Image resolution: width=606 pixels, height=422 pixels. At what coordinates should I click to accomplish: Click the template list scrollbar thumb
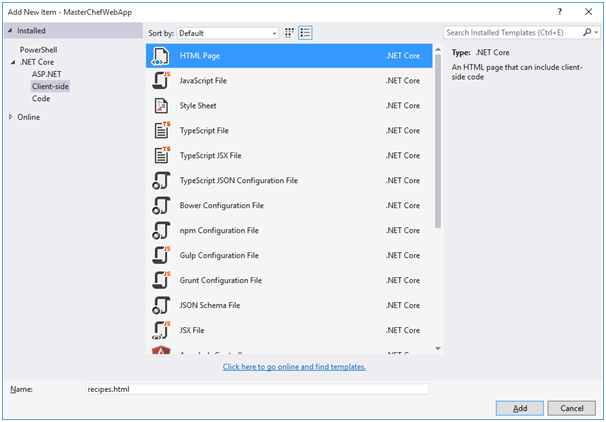point(437,141)
